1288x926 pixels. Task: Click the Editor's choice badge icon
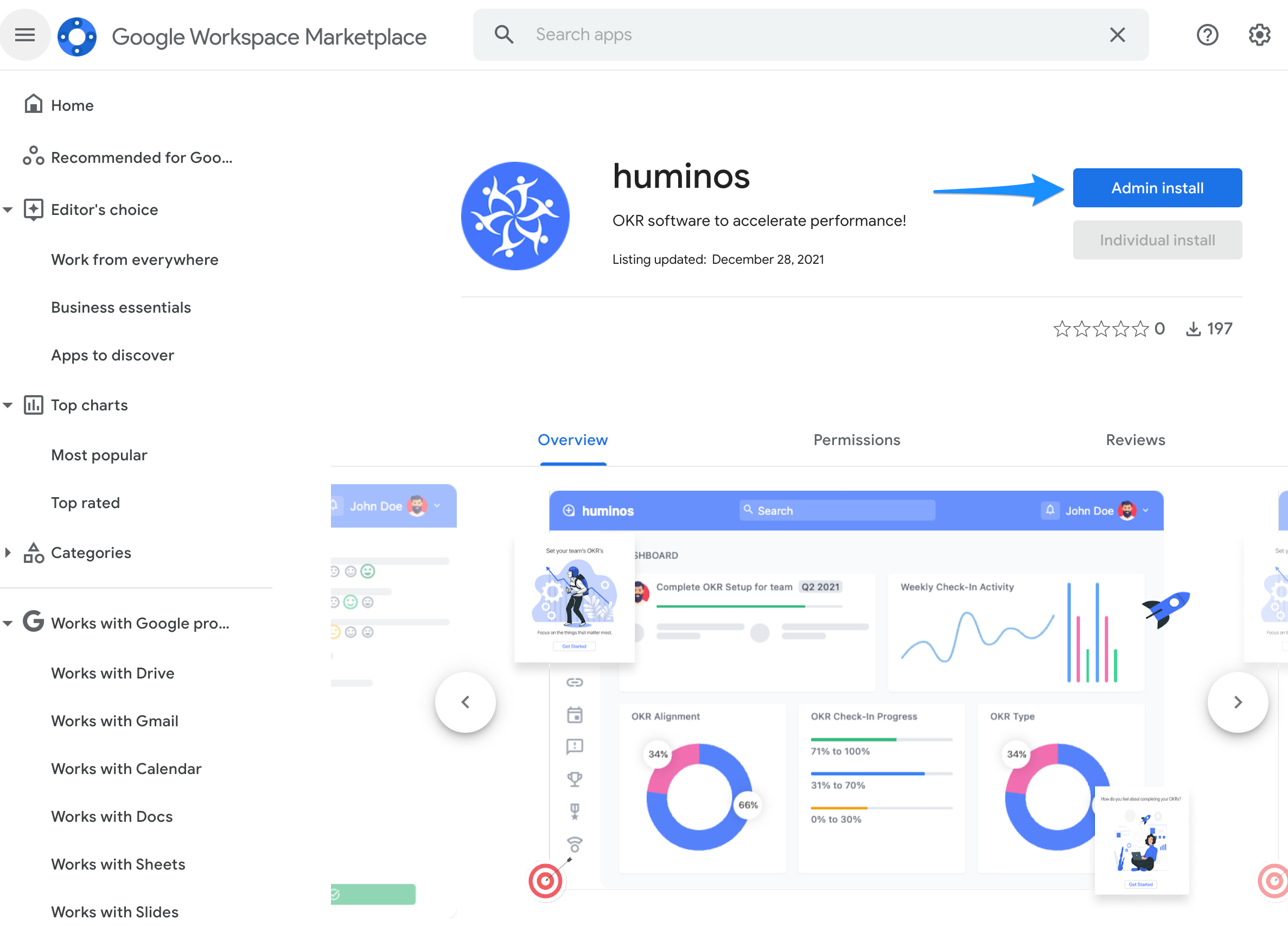[x=34, y=209]
